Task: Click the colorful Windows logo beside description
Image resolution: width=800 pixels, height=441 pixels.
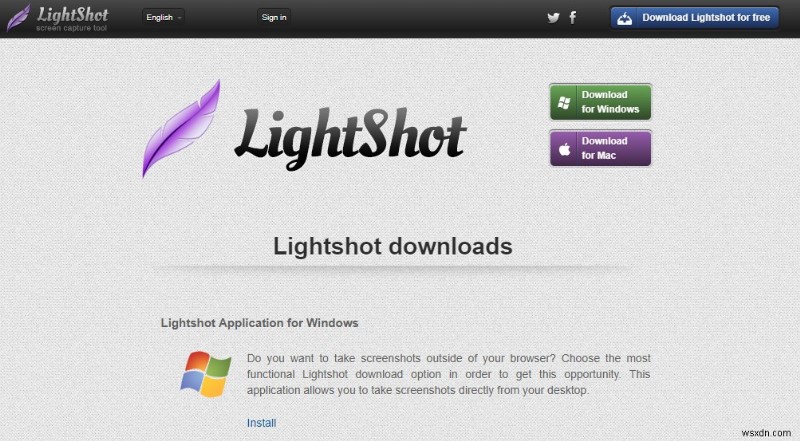Action: [205, 374]
